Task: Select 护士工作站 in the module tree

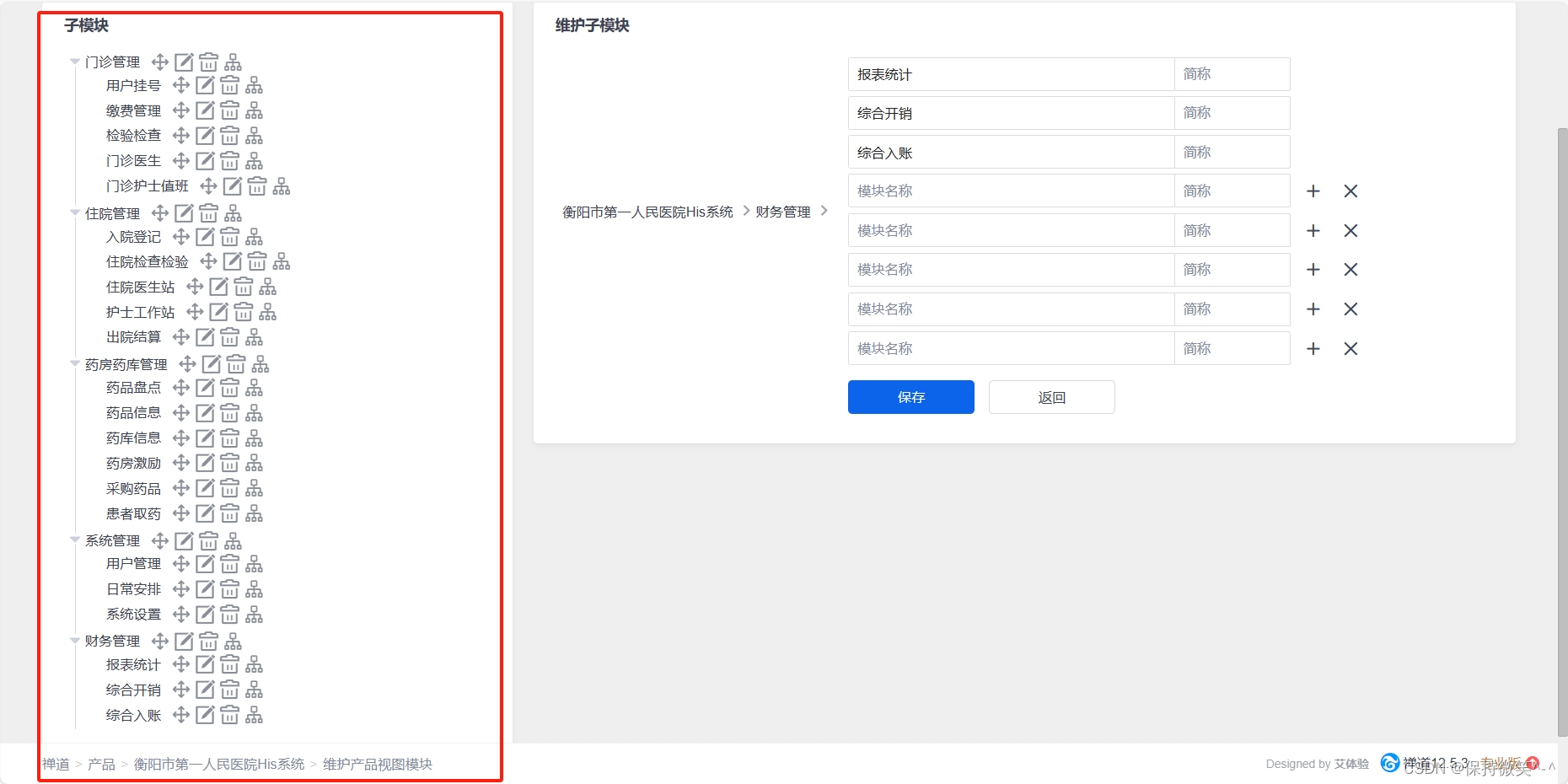Action: tap(140, 312)
